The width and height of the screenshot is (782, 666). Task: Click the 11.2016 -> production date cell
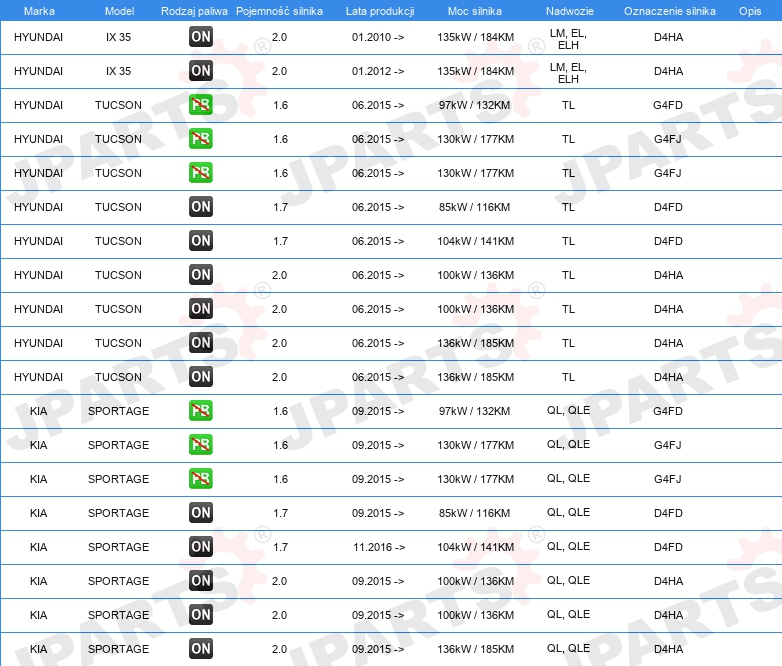tap(379, 547)
